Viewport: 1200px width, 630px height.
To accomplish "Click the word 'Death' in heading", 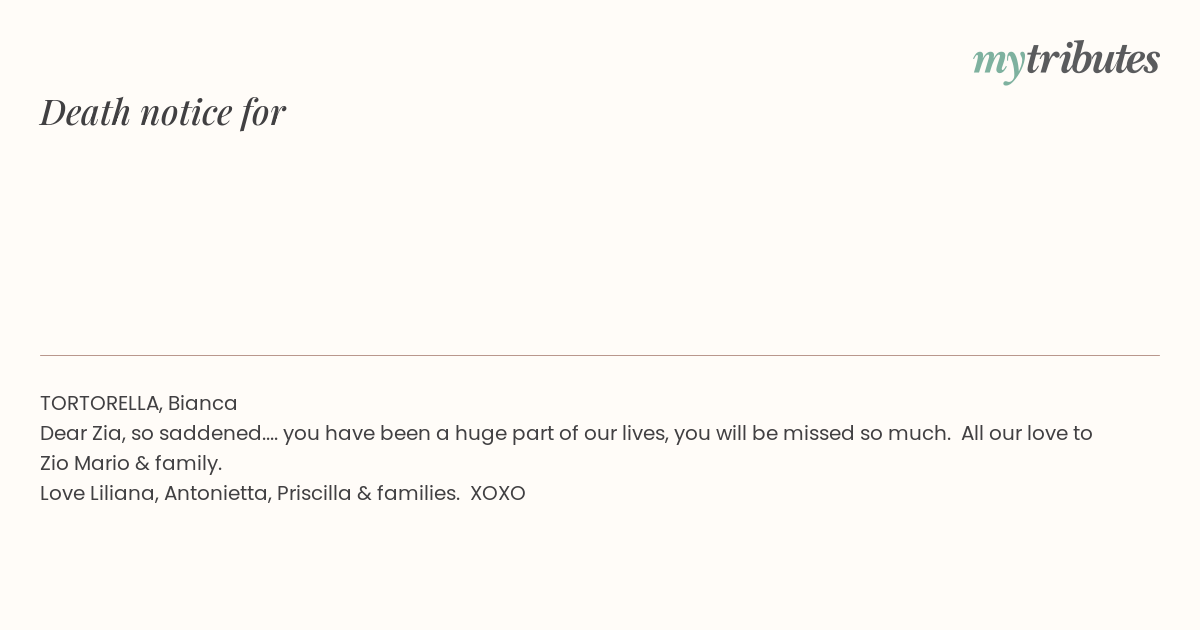I will (85, 112).
